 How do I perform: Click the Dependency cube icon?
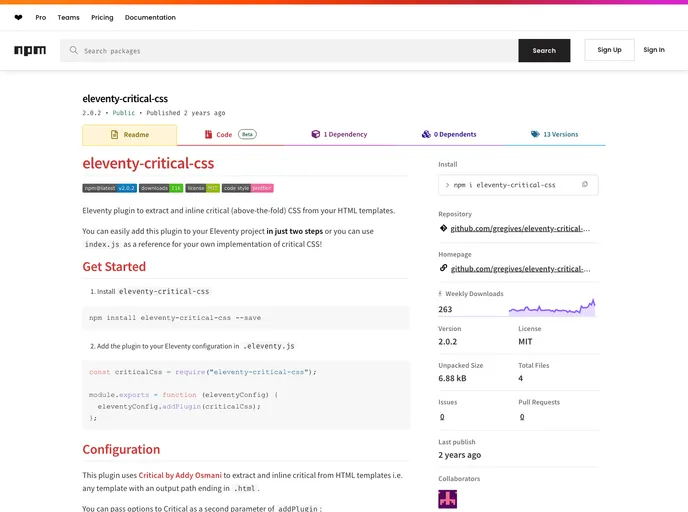point(315,134)
